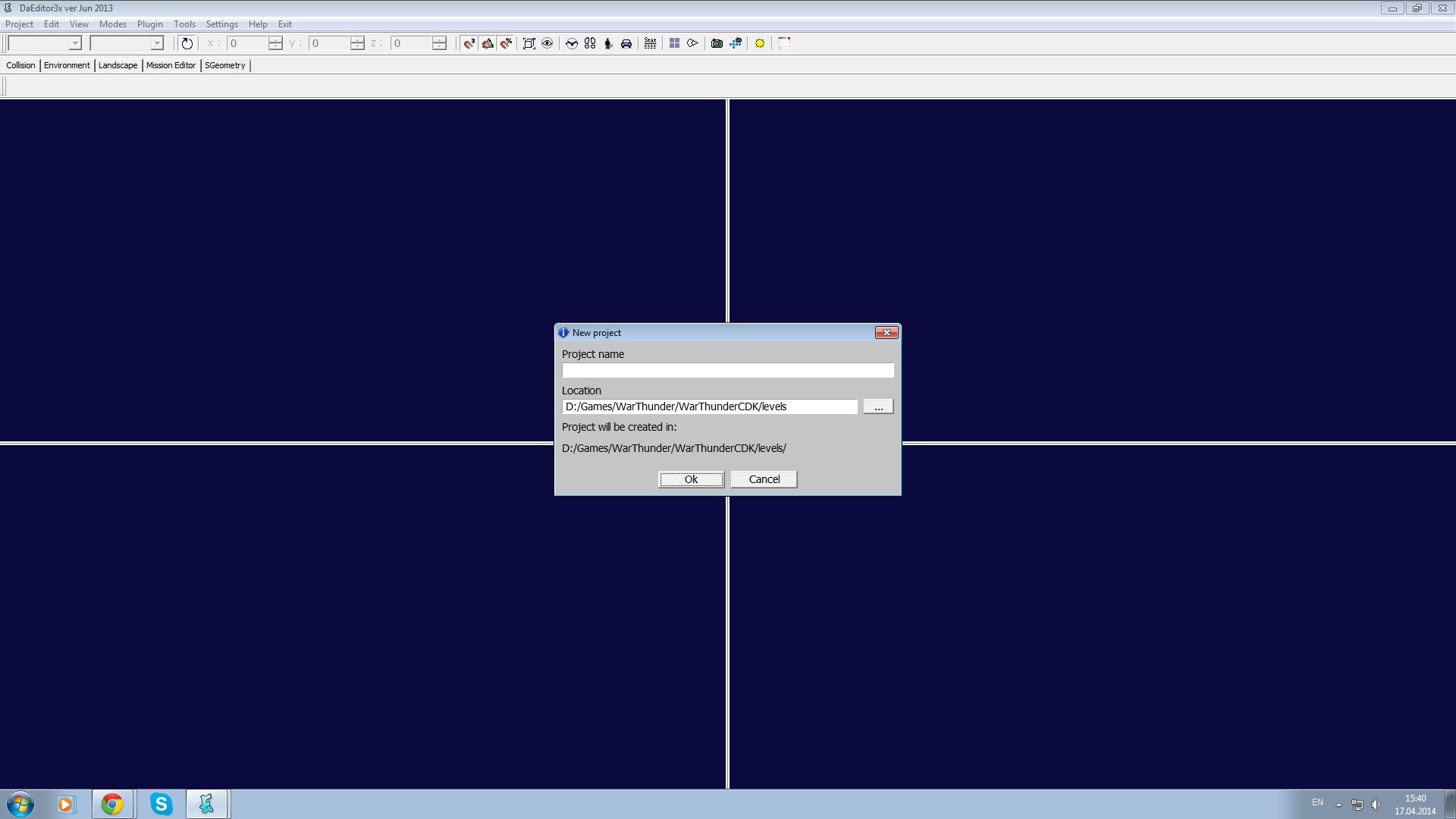Click the Z coordinate input field

point(411,43)
